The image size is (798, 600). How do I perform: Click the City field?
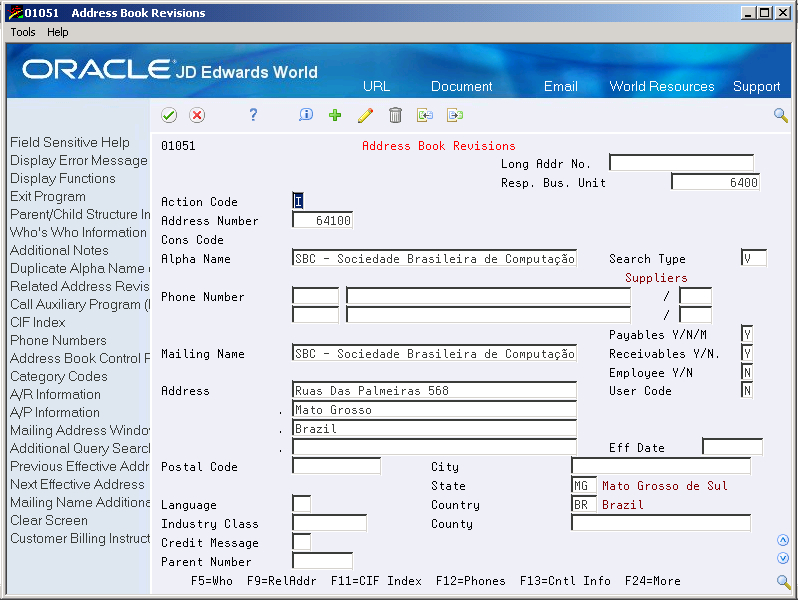661,466
